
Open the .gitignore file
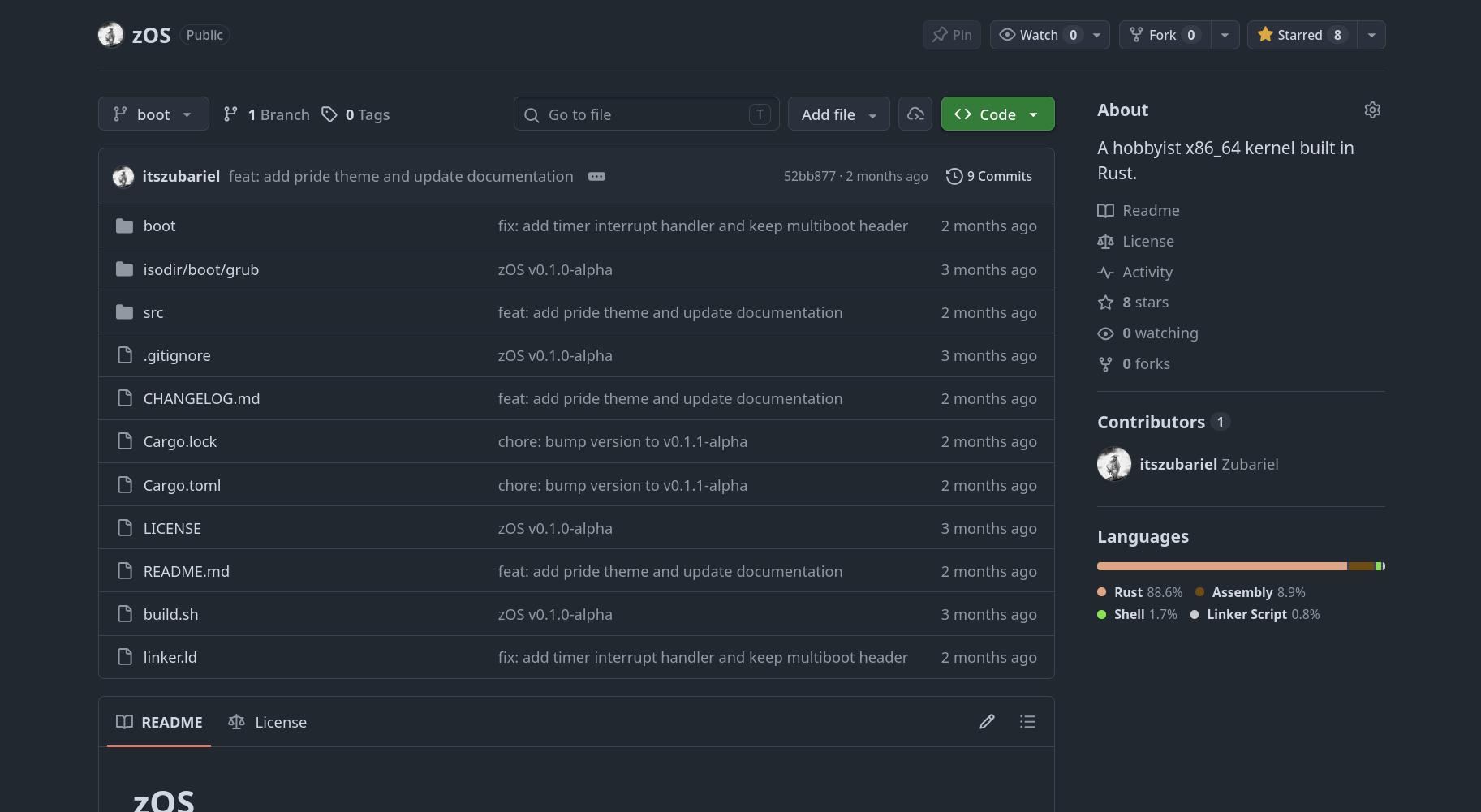pyautogui.click(x=177, y=355)
